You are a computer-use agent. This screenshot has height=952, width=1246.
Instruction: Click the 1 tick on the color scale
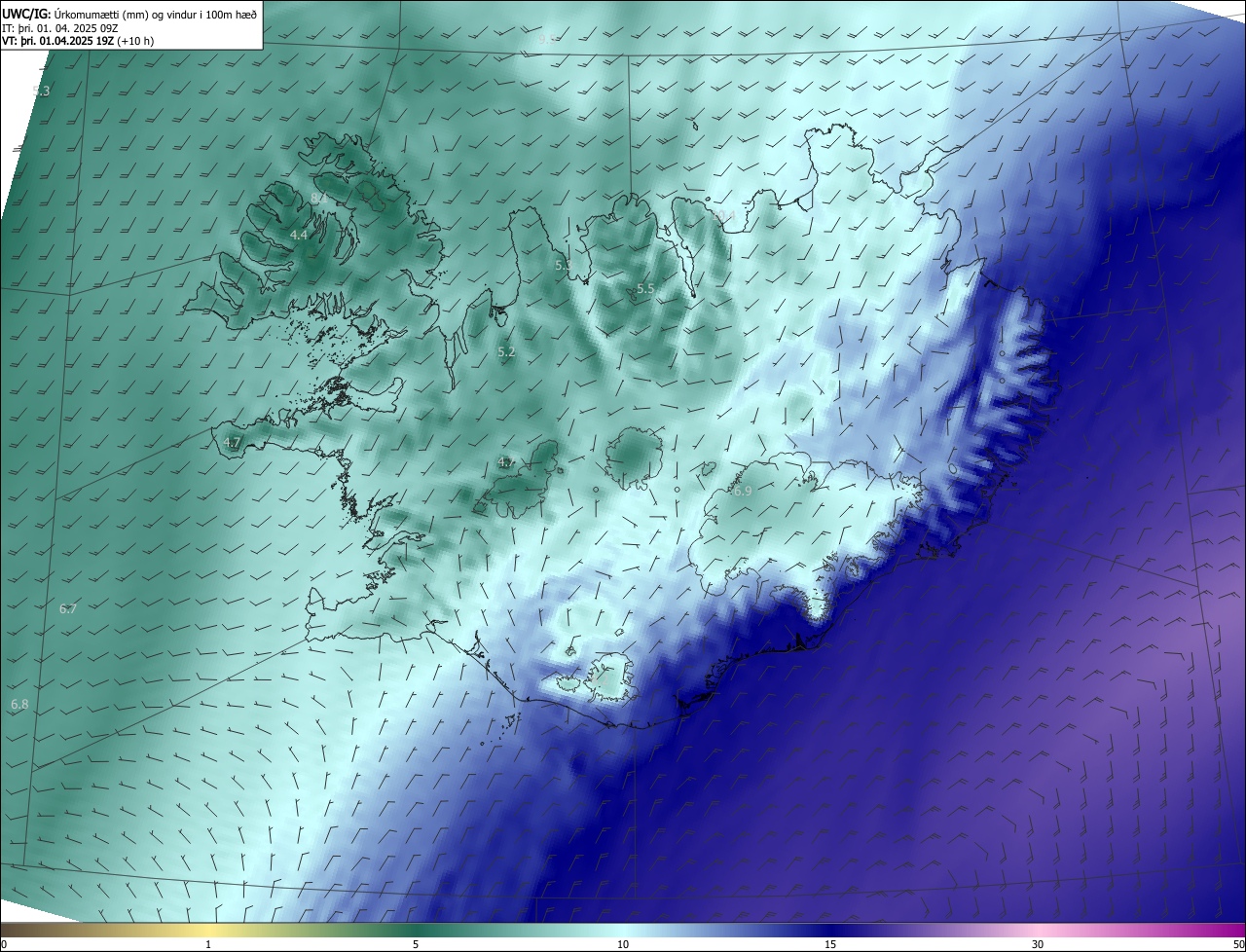point(208,945)
